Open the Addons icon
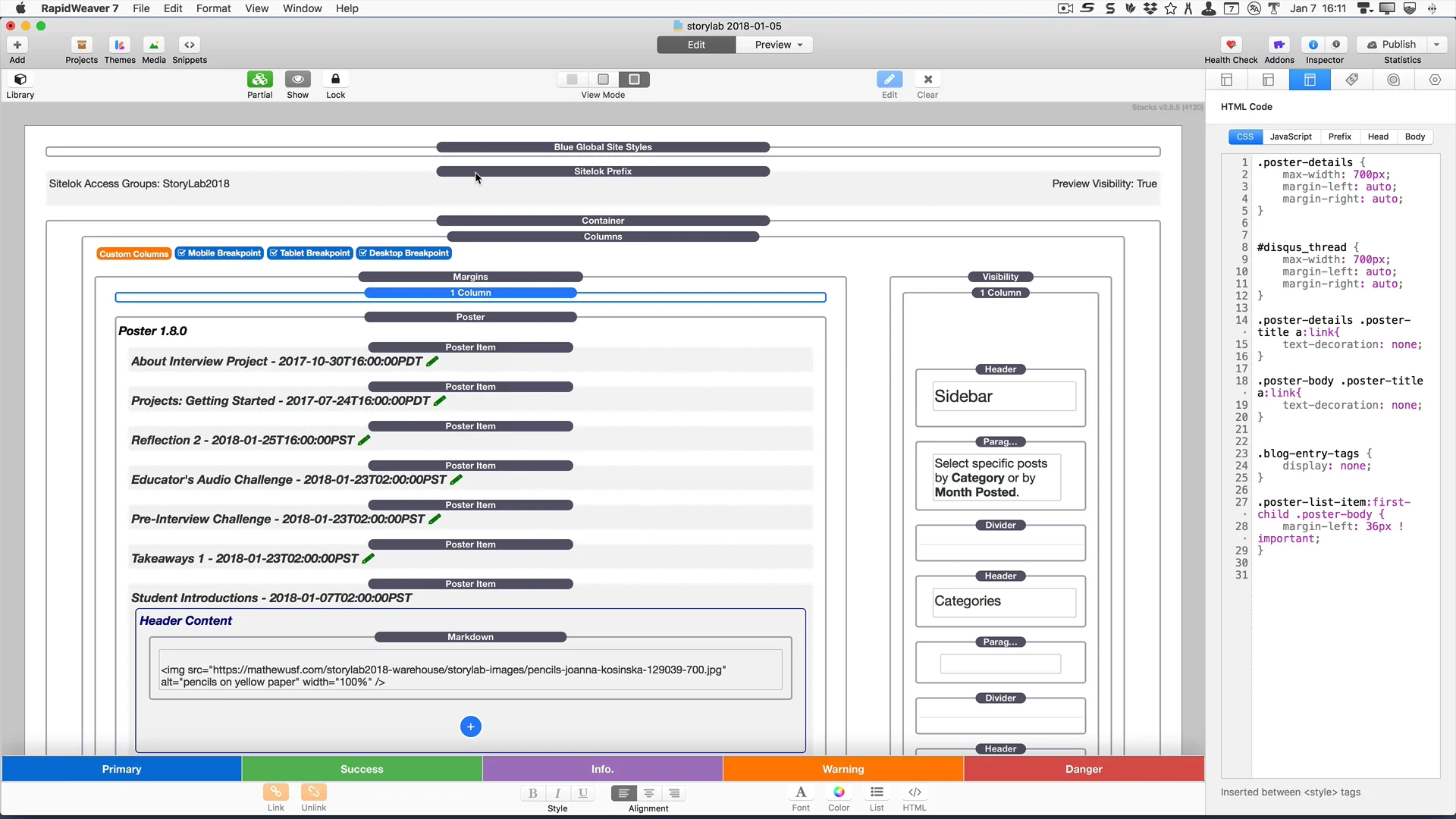The height and width of the screenshot is (819, 1456). (x=1279, y=45)
